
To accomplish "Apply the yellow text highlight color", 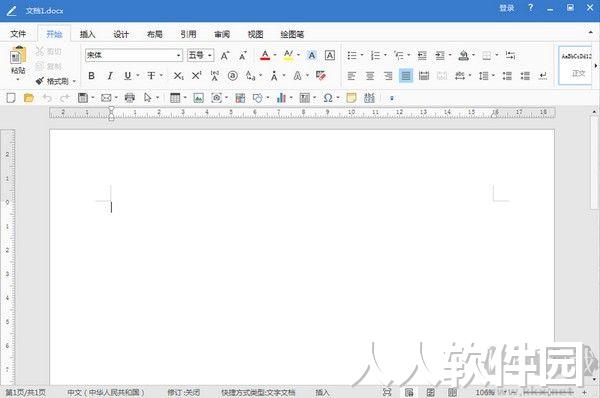I will click(x=289, y=56).
